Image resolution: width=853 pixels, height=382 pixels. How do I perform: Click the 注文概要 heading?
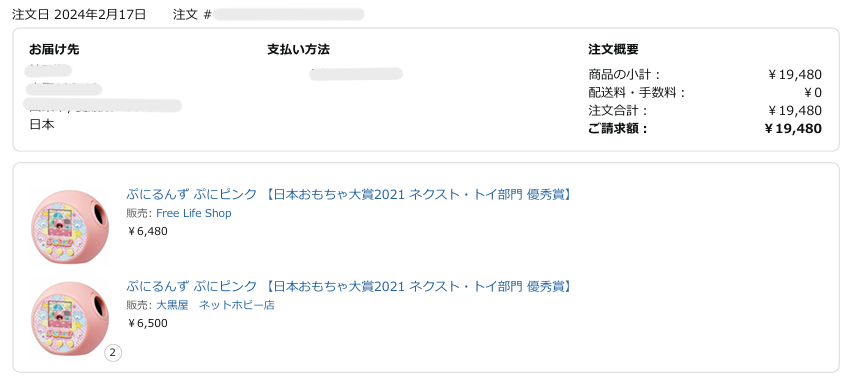click(x=613, y=50)
